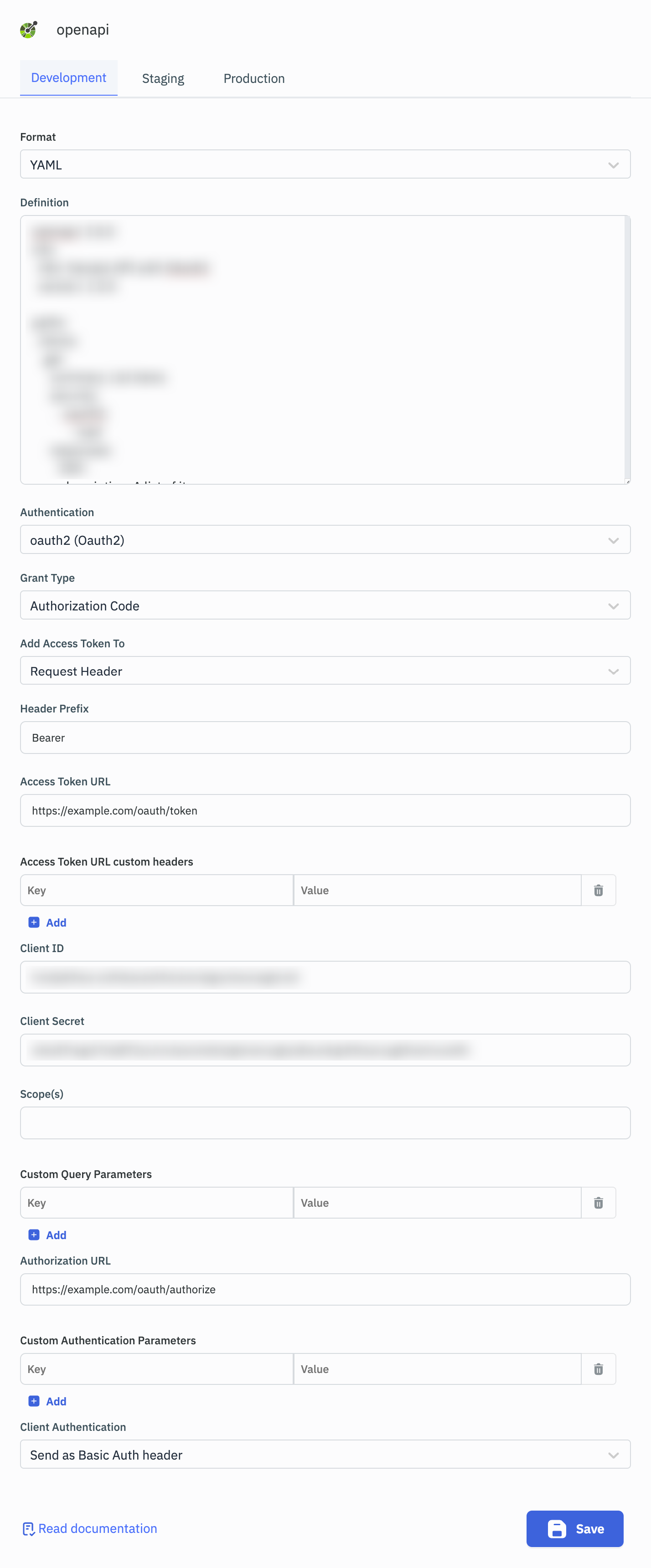651x1568 pixels.
Task: Expand the Add Access Token To dropdown
Action: click(325, 671)
